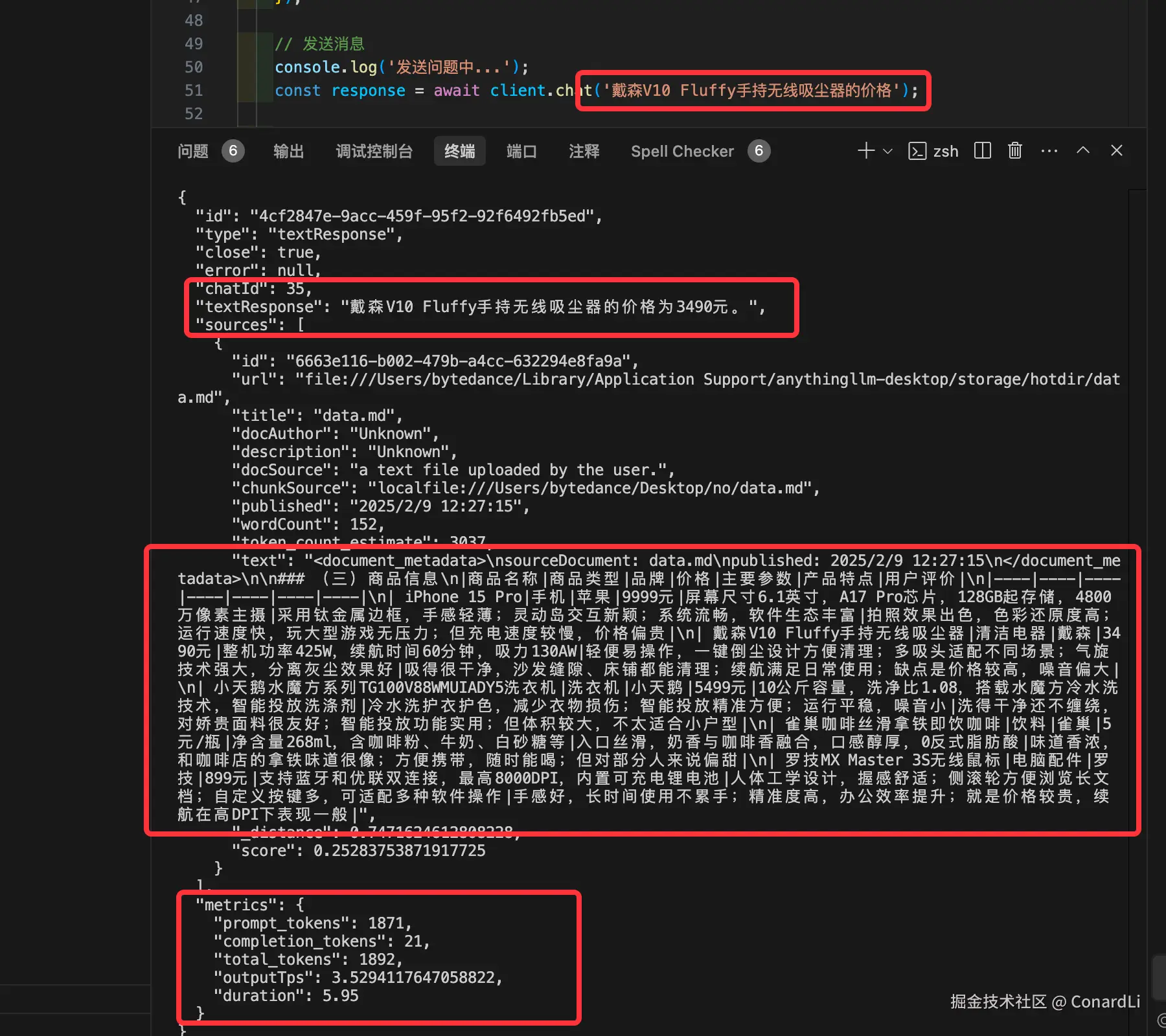This screenshot has height=1036, width=1166.
Task: Click the 'response' variable on line 51
Action: coord(368,91)
